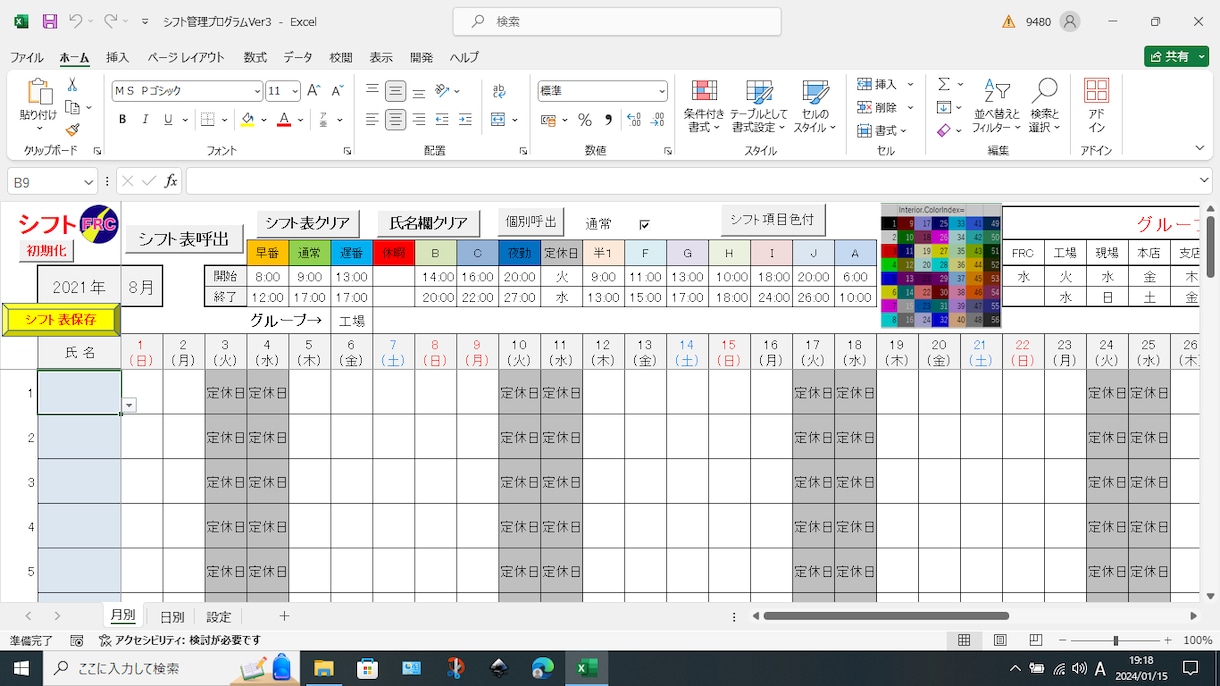
Task: Click the yellow シフト表保存 button
Action: point(61,320)
